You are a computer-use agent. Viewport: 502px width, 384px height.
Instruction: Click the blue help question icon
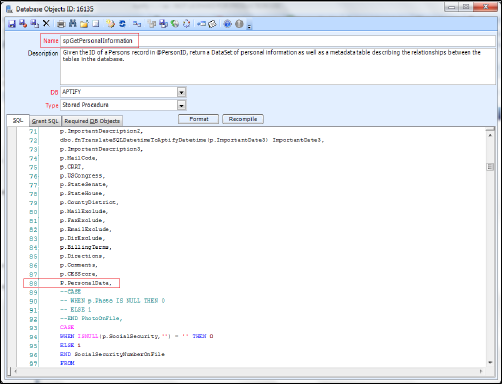(228, 24)
